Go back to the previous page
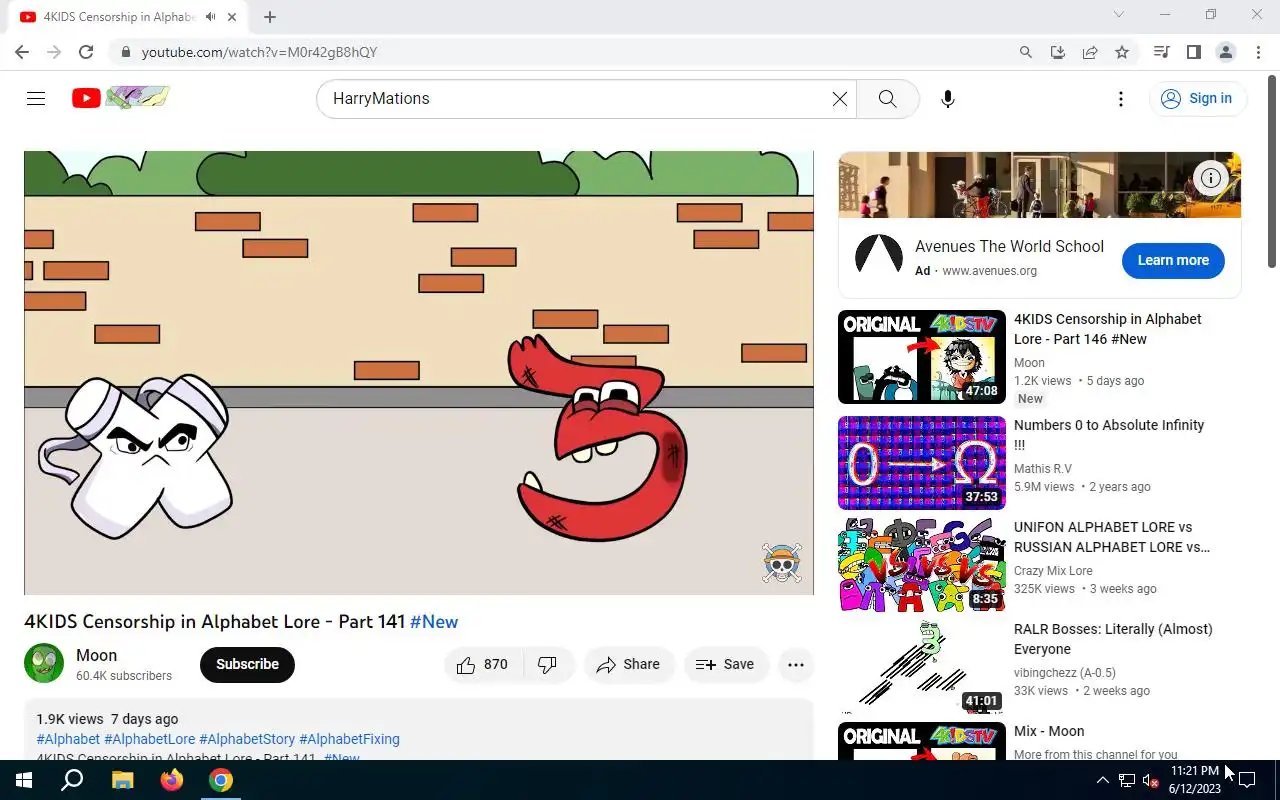Screen dimensions: 1280x800 (x=22, y=52)
